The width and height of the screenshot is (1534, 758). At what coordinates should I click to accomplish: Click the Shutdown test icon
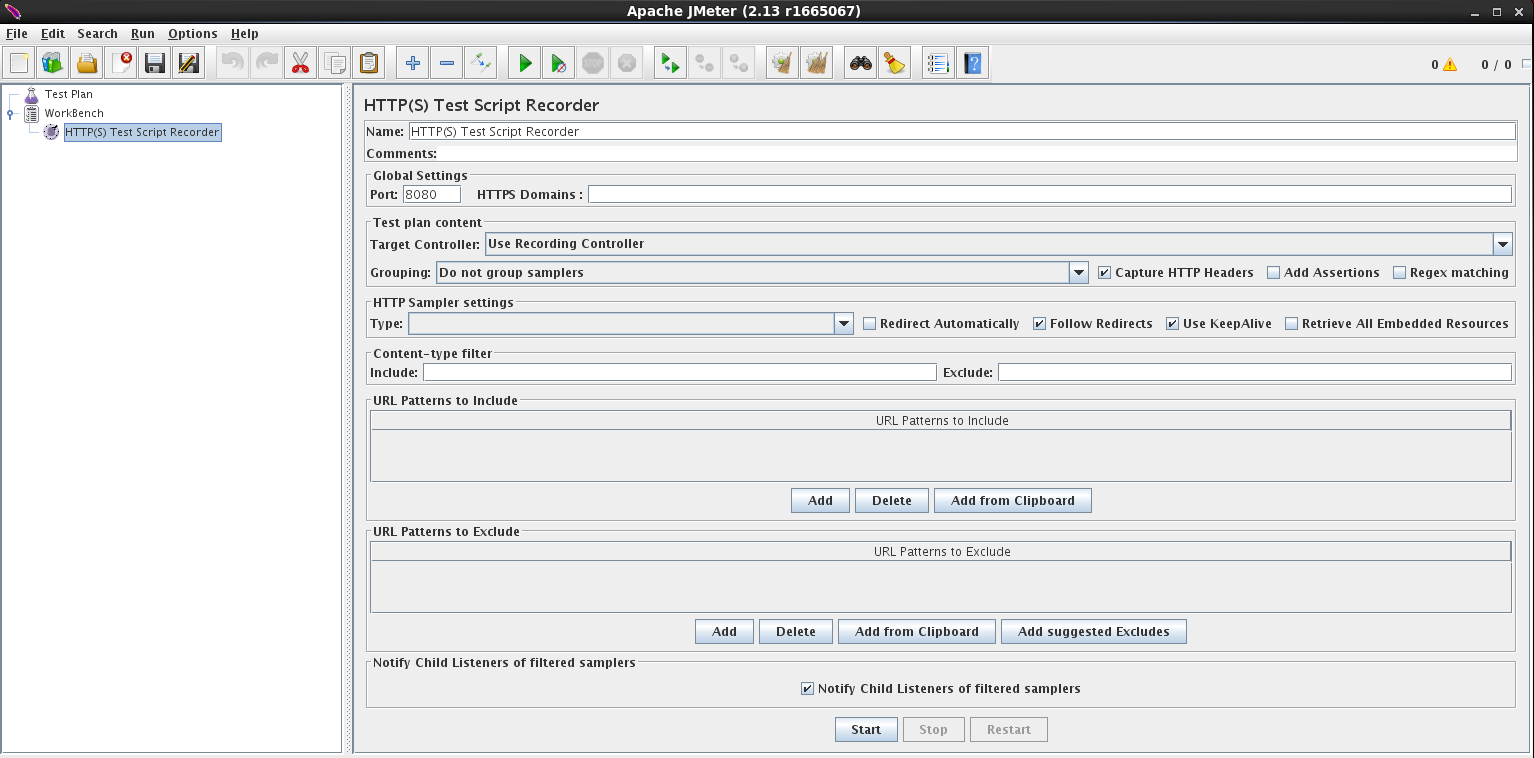(627, 63)
